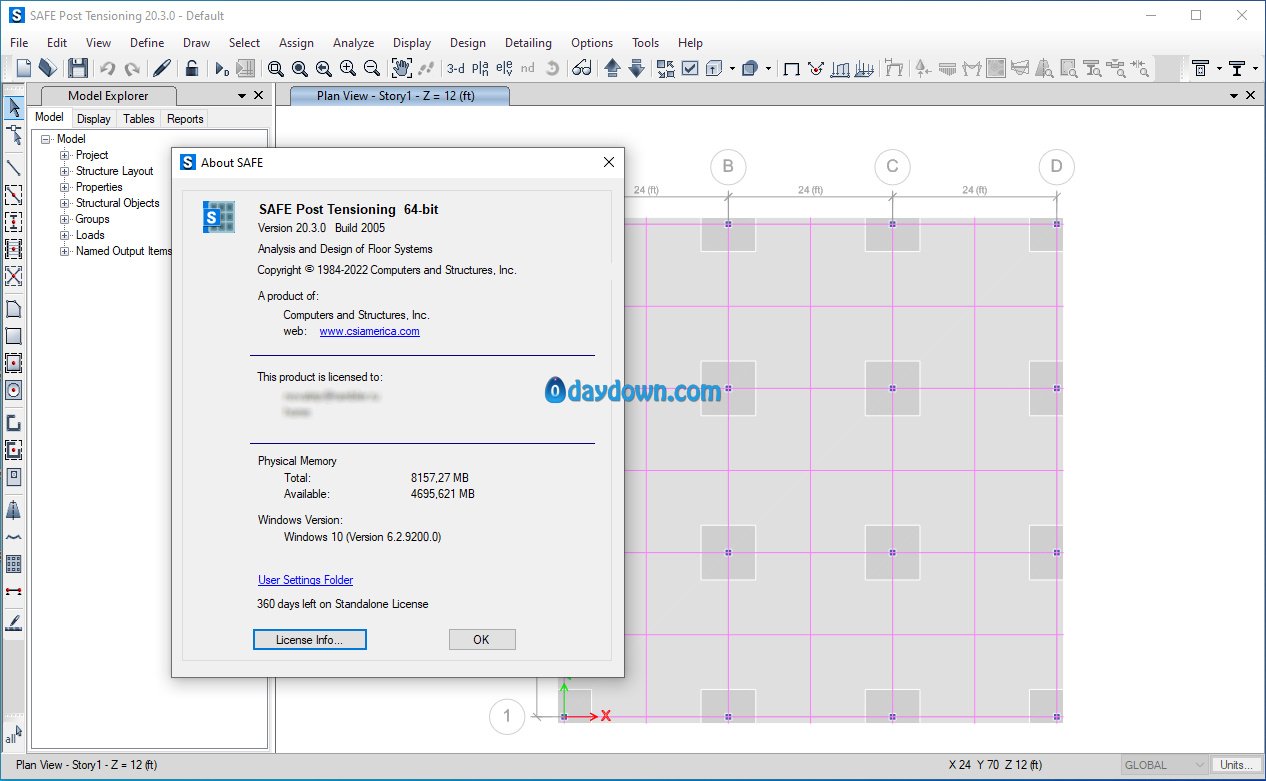This screenshot has height=781, width=1266.
Task: Select the Structure Layout tree item
Action: (x=115, y=171)
